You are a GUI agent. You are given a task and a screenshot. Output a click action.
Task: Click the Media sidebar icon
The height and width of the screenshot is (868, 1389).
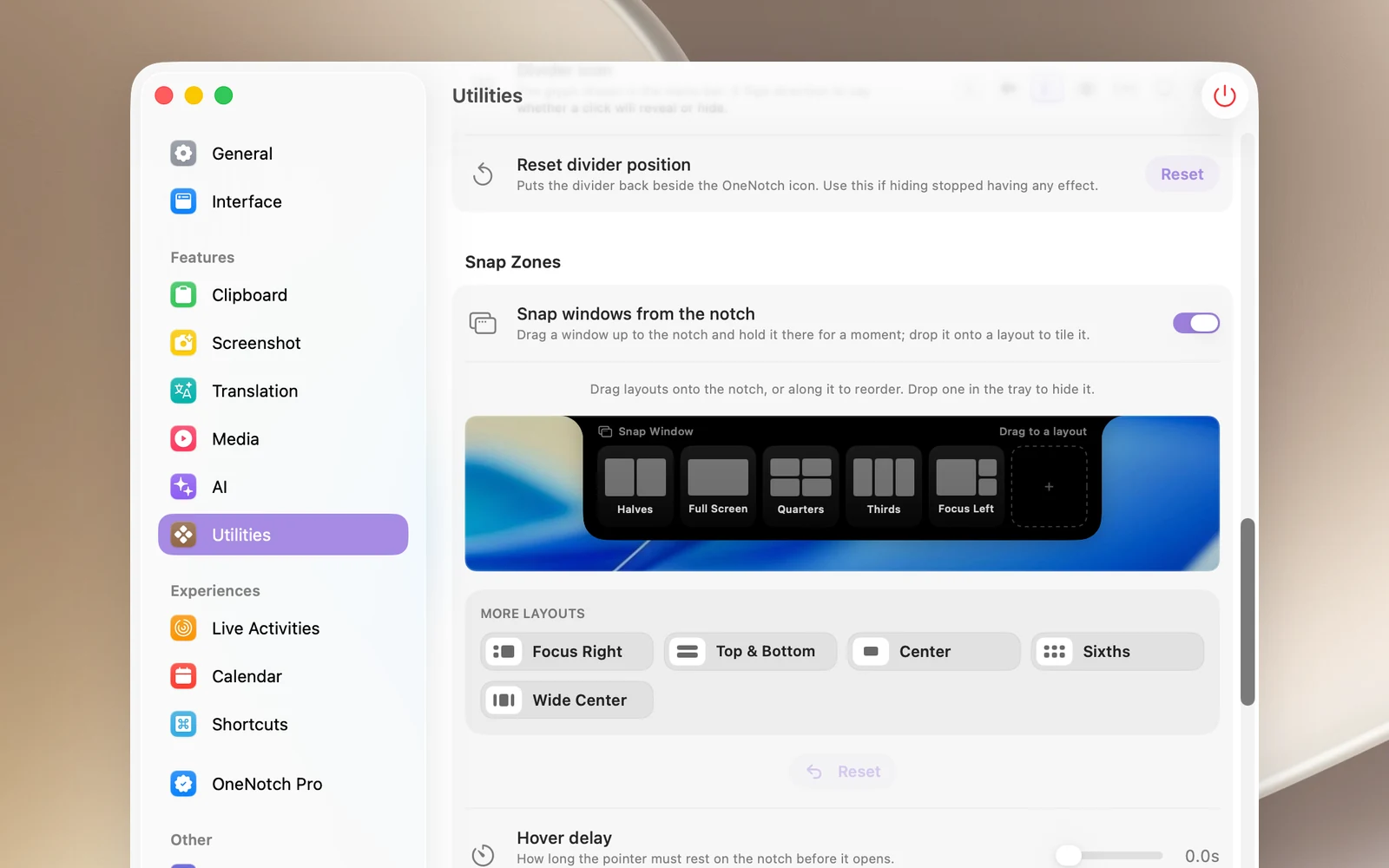coord(183,438)
